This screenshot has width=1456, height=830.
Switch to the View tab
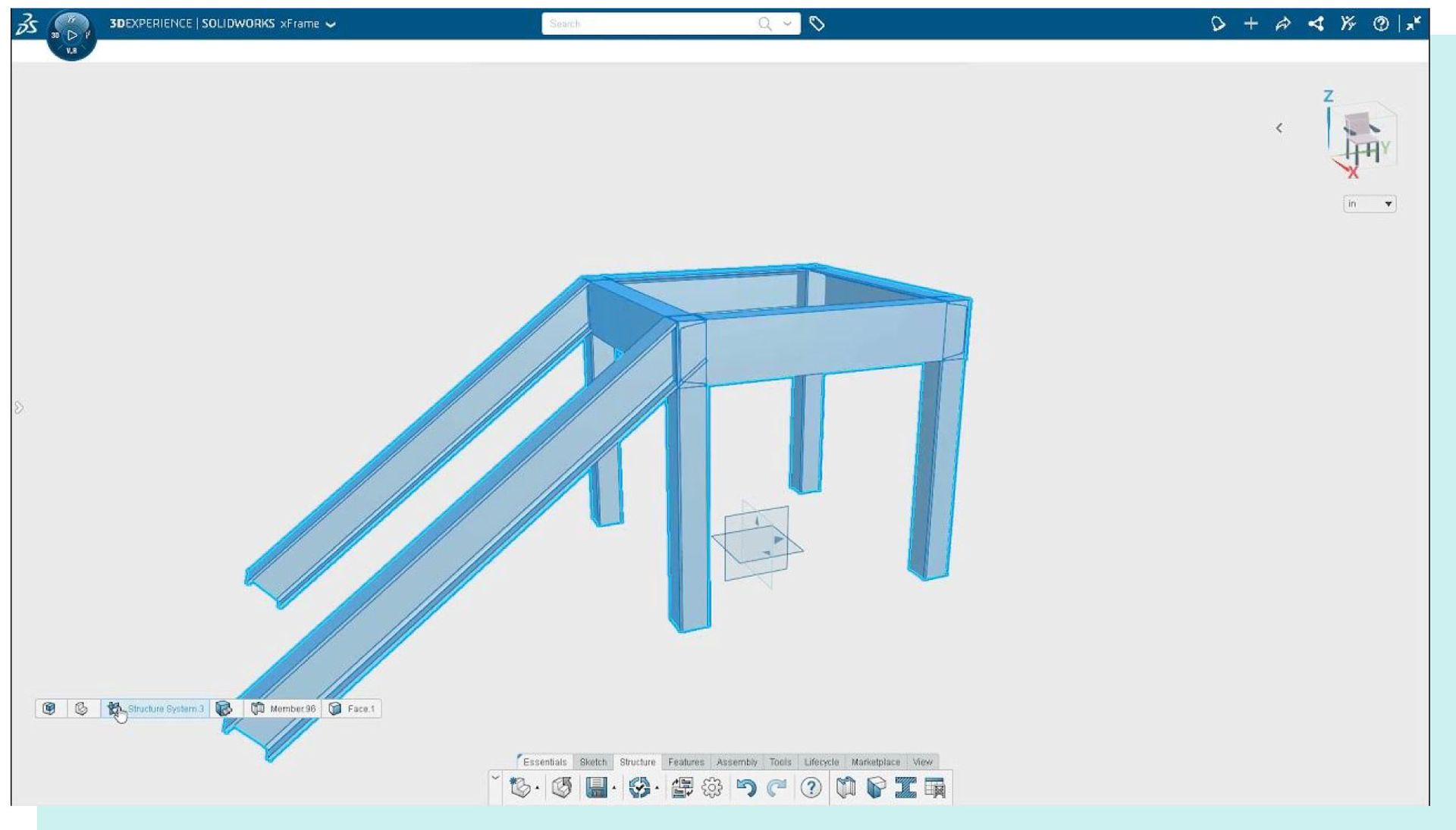(922, 762)
